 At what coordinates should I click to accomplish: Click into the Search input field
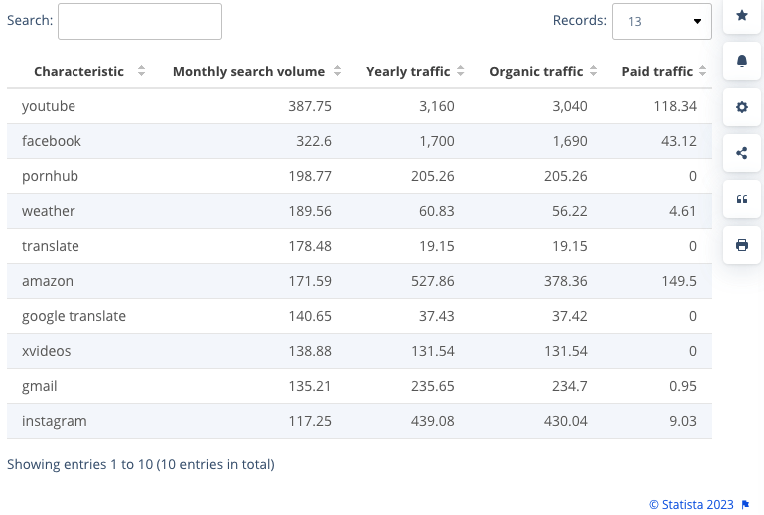coord(140,21)
